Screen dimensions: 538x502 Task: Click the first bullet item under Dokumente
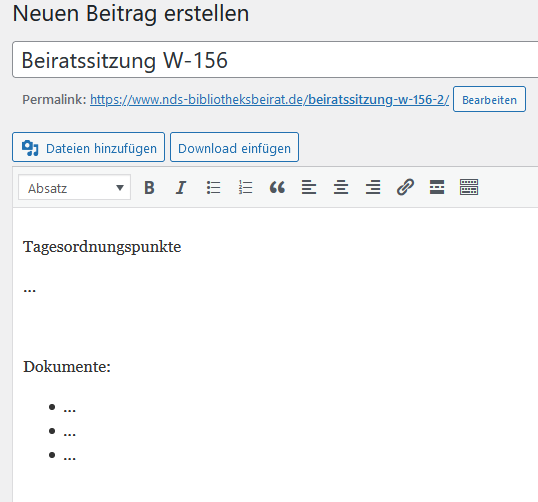click(69, 408)
